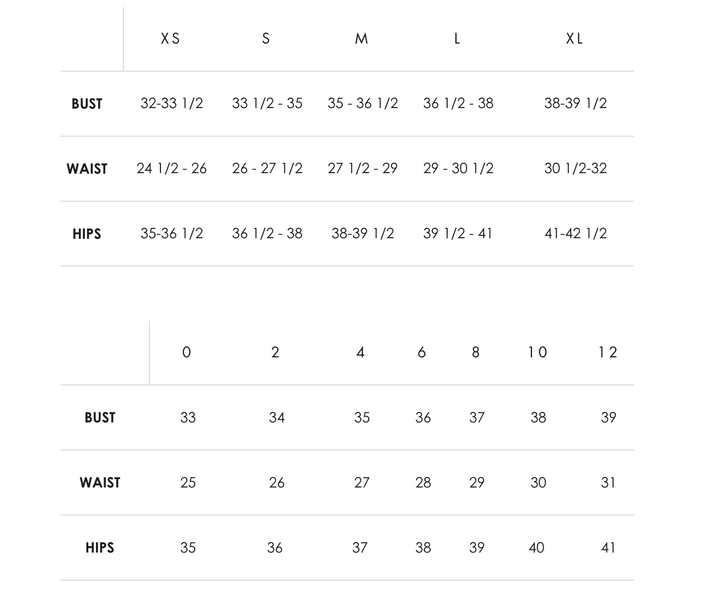The image size is (720, 600).
Task: Click the waist value 28 for size 6
Action: [x=423, y=483]
